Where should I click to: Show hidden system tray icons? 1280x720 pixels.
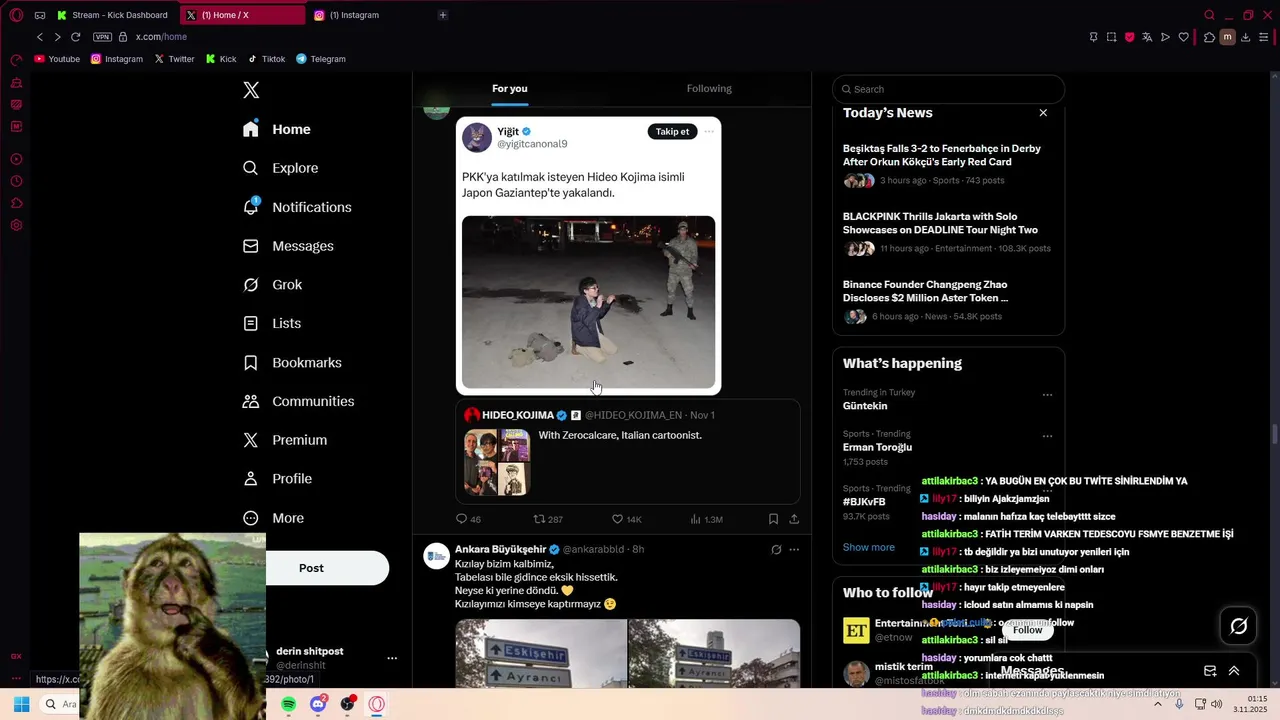[x=1158, y=704]
